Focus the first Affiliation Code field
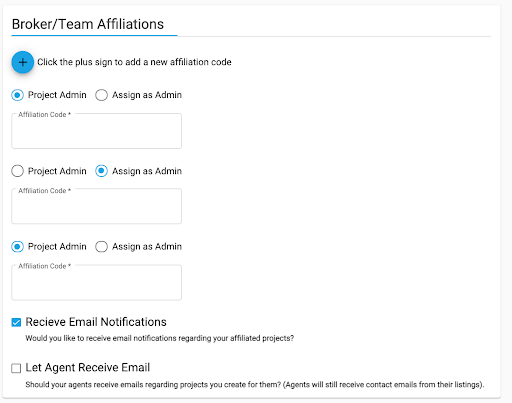512x403 pixels. [x=97, y=131]
